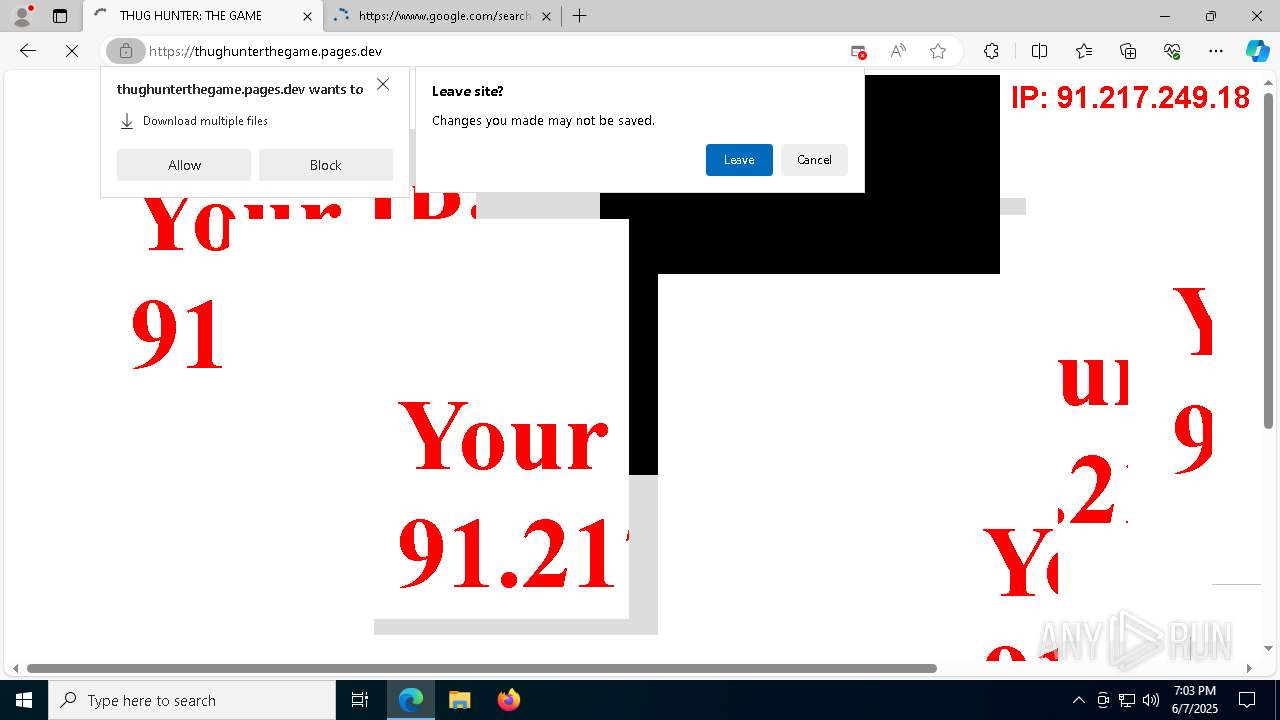Toggle split screen view
Image resolution: width=1280 pixels, height=720 pixels.
(1039, 51)
